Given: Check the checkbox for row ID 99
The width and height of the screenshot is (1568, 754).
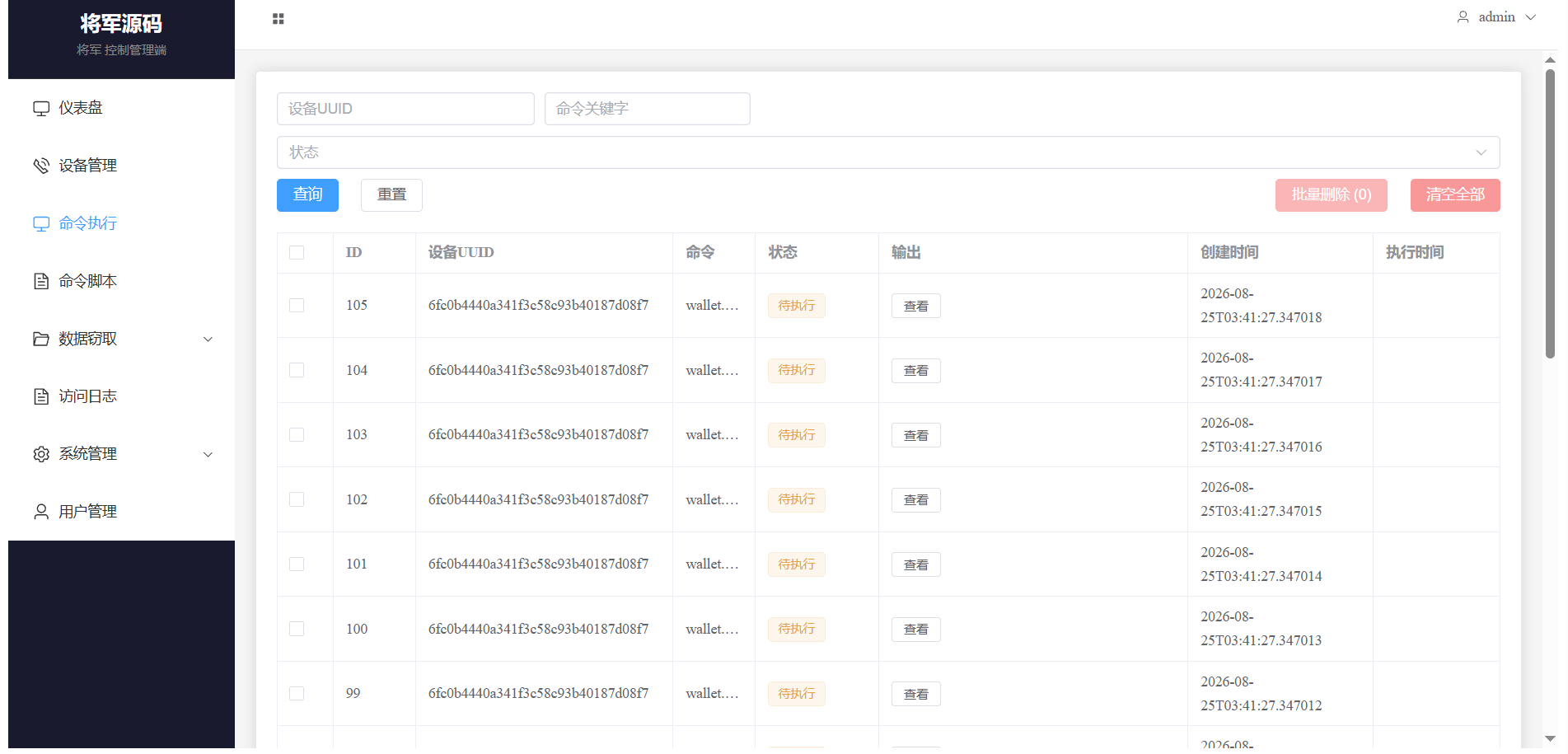Looking at the screenshot, I should 297,694.
